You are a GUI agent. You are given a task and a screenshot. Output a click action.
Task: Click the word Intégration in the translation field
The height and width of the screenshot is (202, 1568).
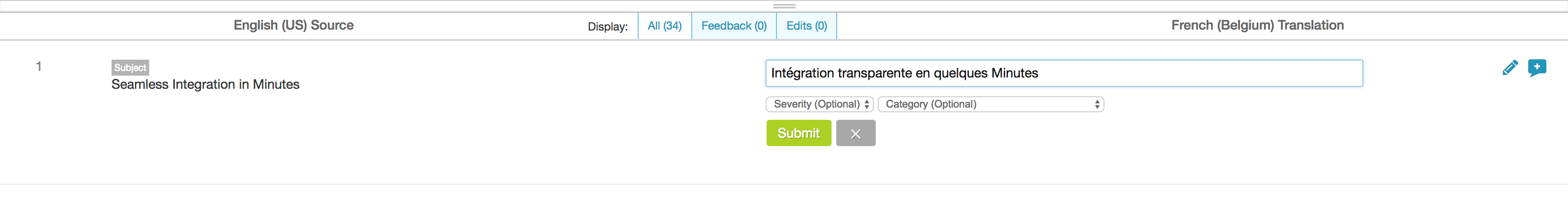click(x=802, y=74)
